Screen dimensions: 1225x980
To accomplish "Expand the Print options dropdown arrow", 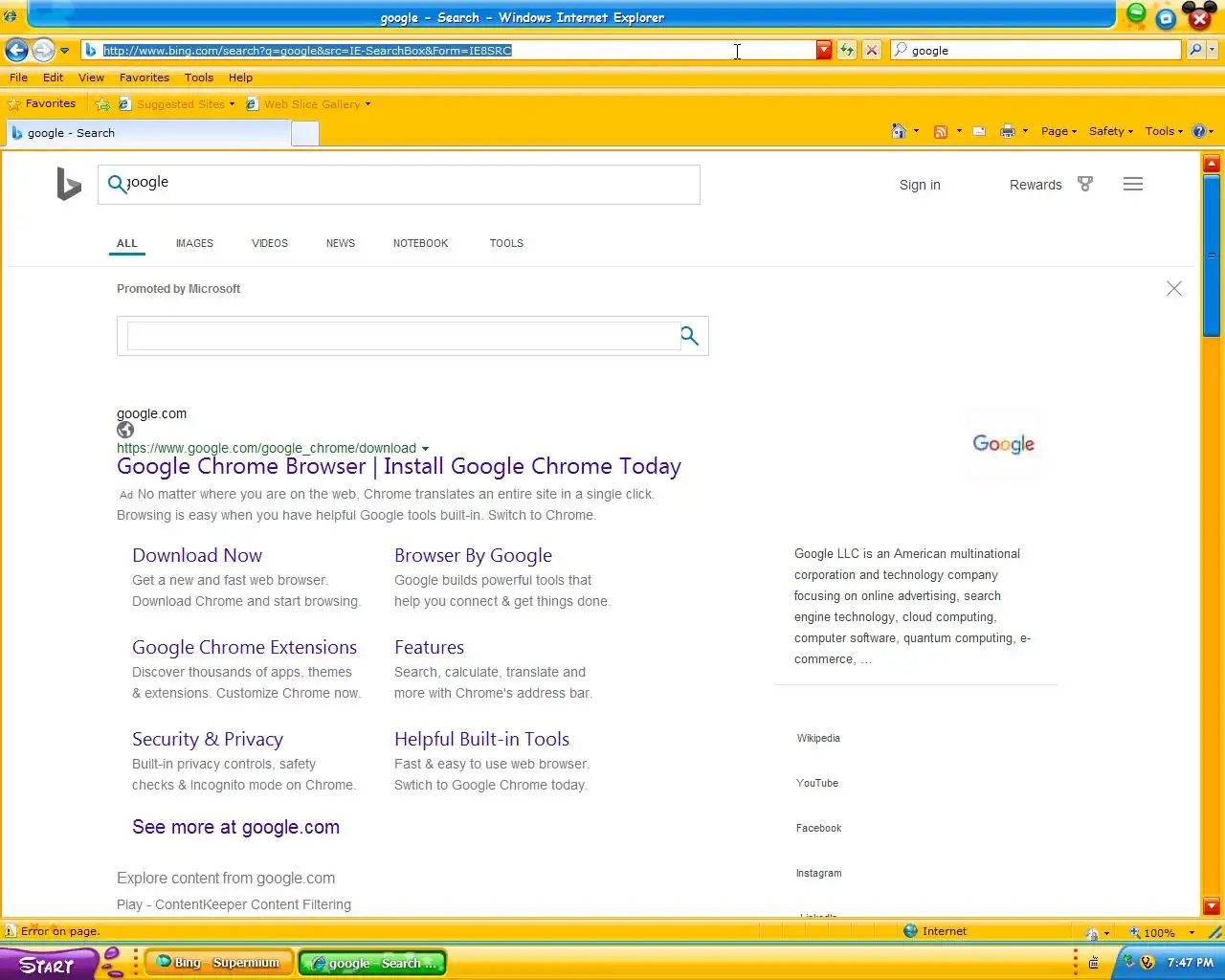I will tap(1025, 131).
